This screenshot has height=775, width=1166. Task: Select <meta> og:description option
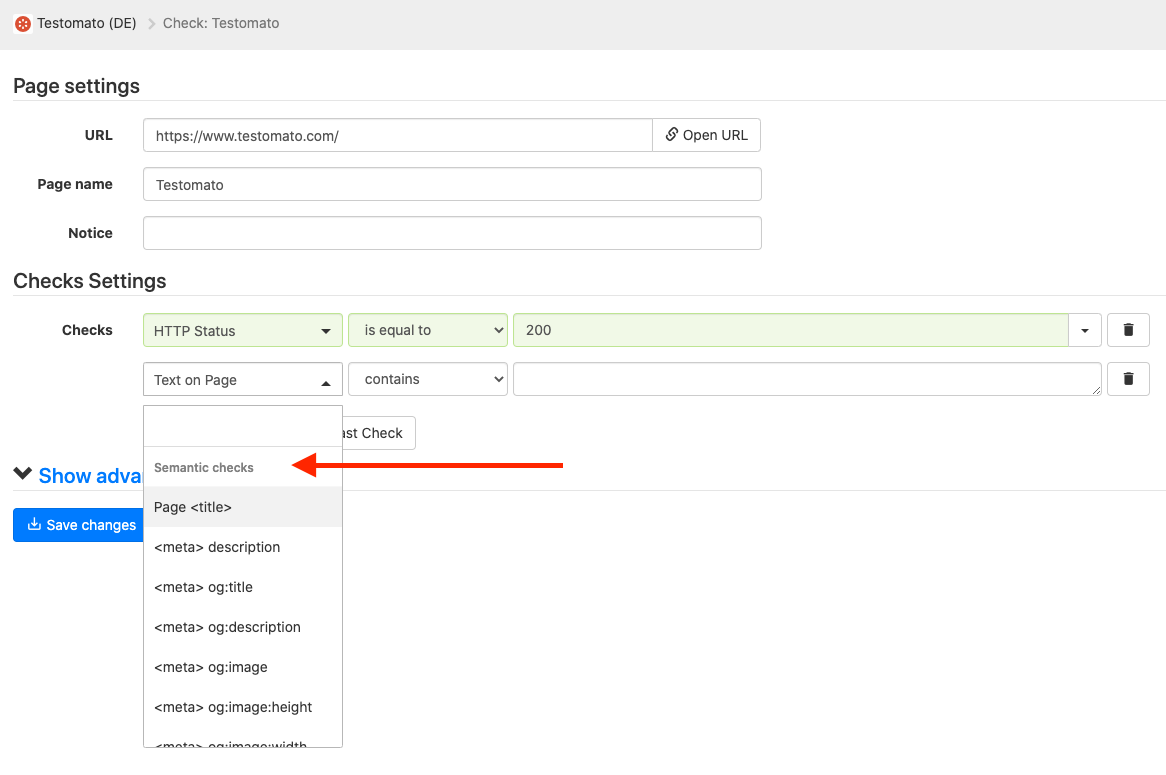pyautogui.click(x=242, y=628)
